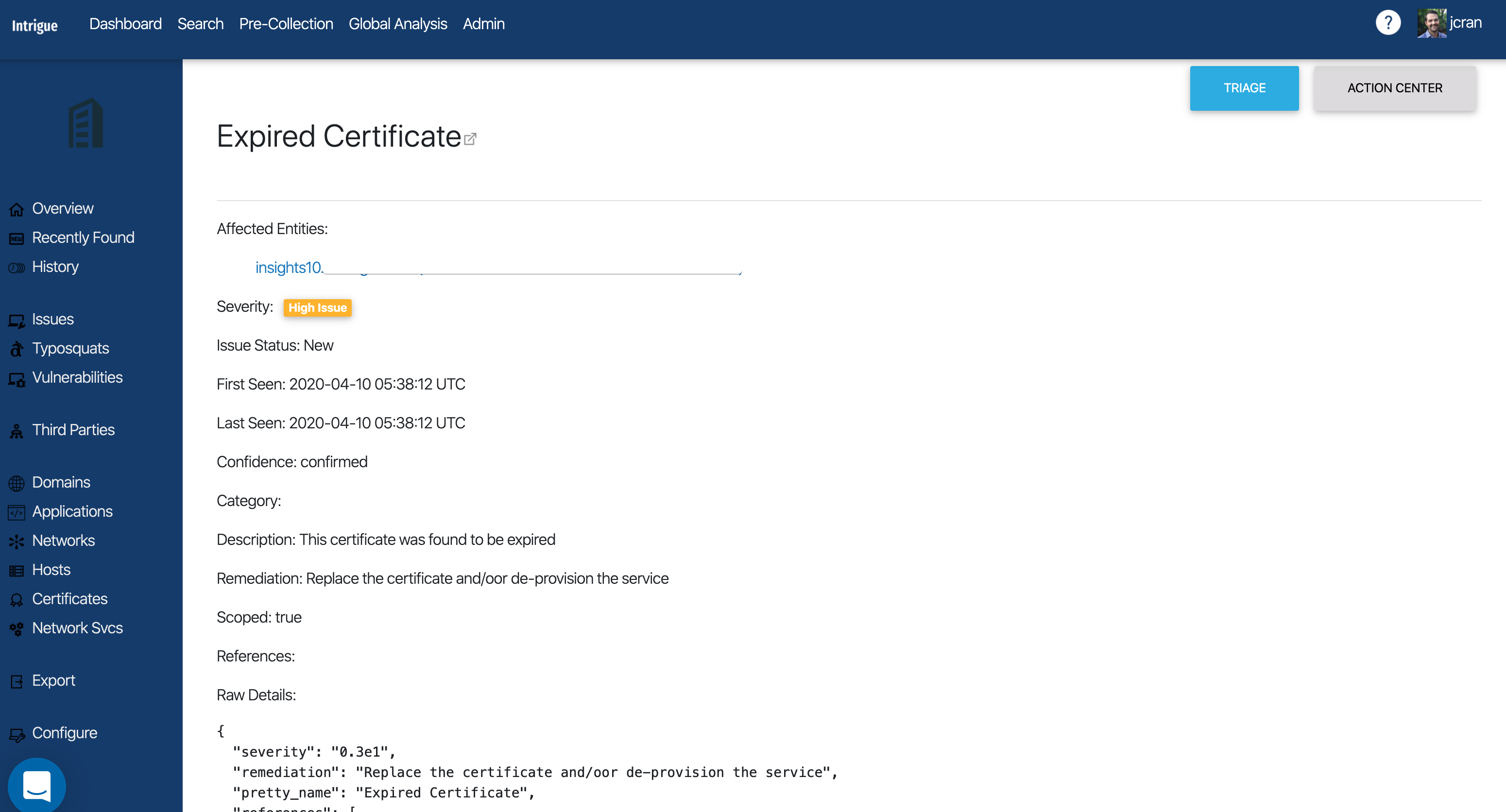This screenshot has width=1506, height=812.
Task: Click the History icon in sidebar
Action: (x=17, y=268)
